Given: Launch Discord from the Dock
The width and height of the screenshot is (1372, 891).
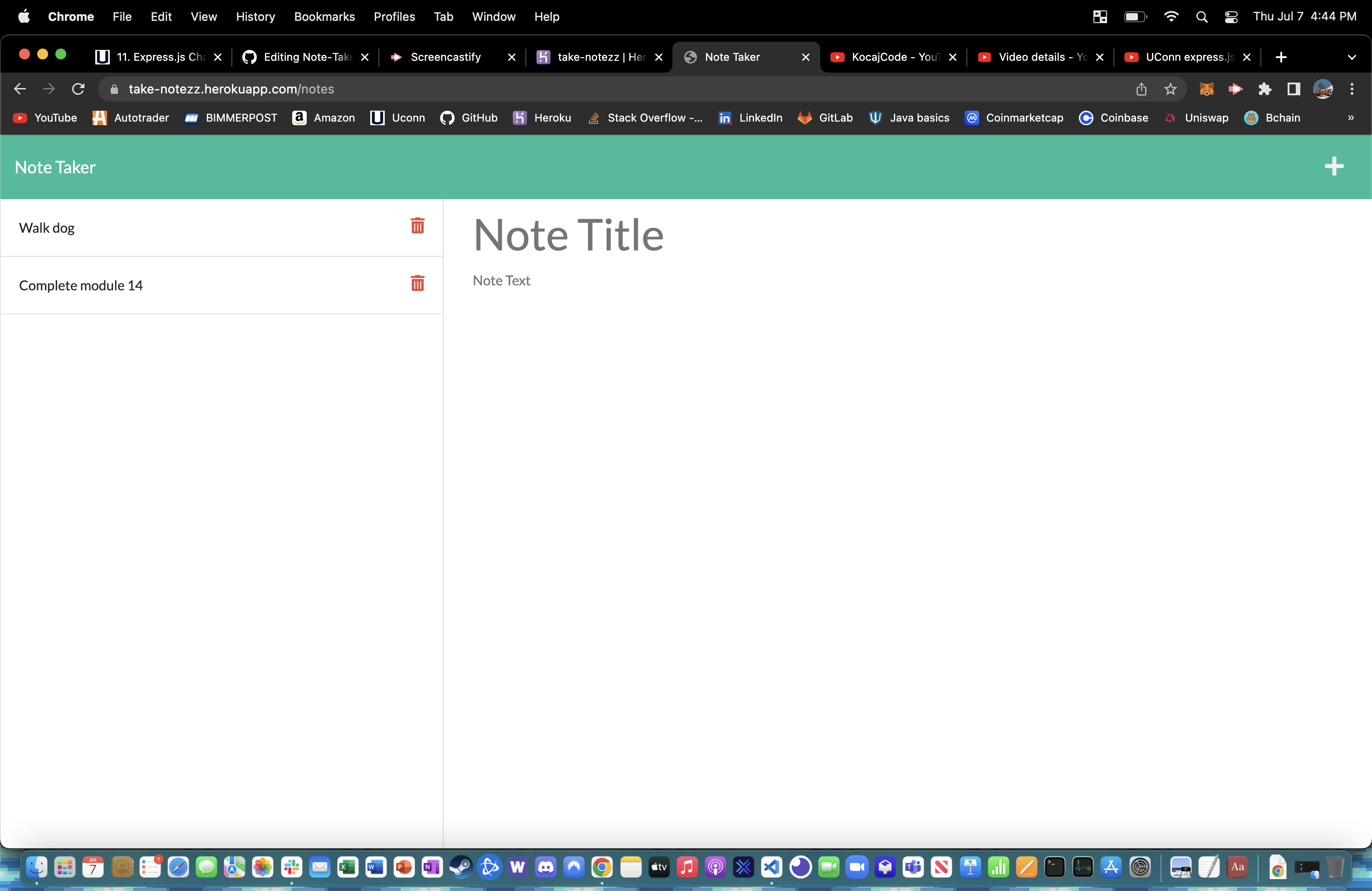Looking at the screenshot, I should [x=546, y=867].
